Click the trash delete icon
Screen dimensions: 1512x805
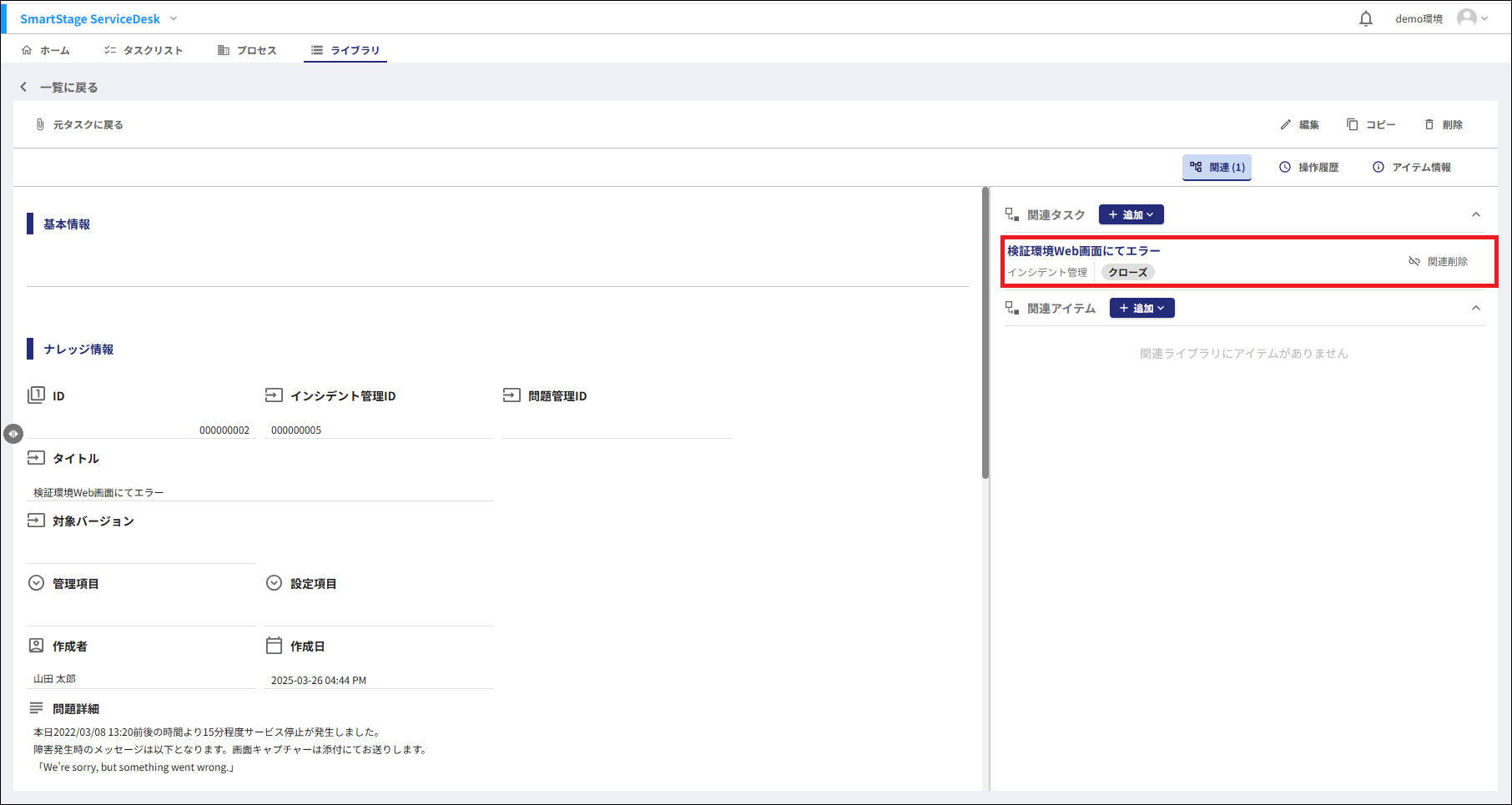pyautogui.click(x=1429, y=124)
